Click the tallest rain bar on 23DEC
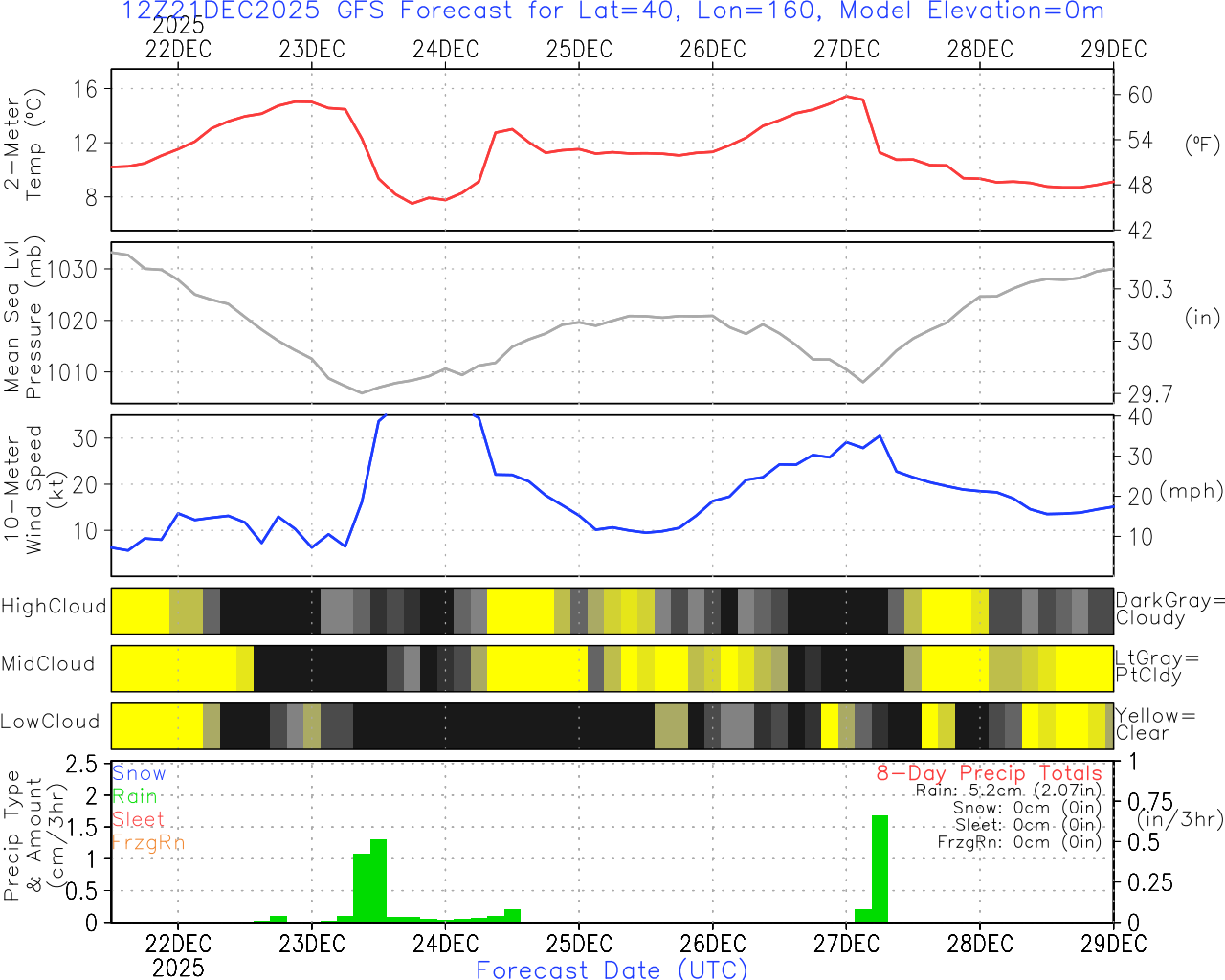The width and height of the screenshot is (1225, 980). pos(378,880)
